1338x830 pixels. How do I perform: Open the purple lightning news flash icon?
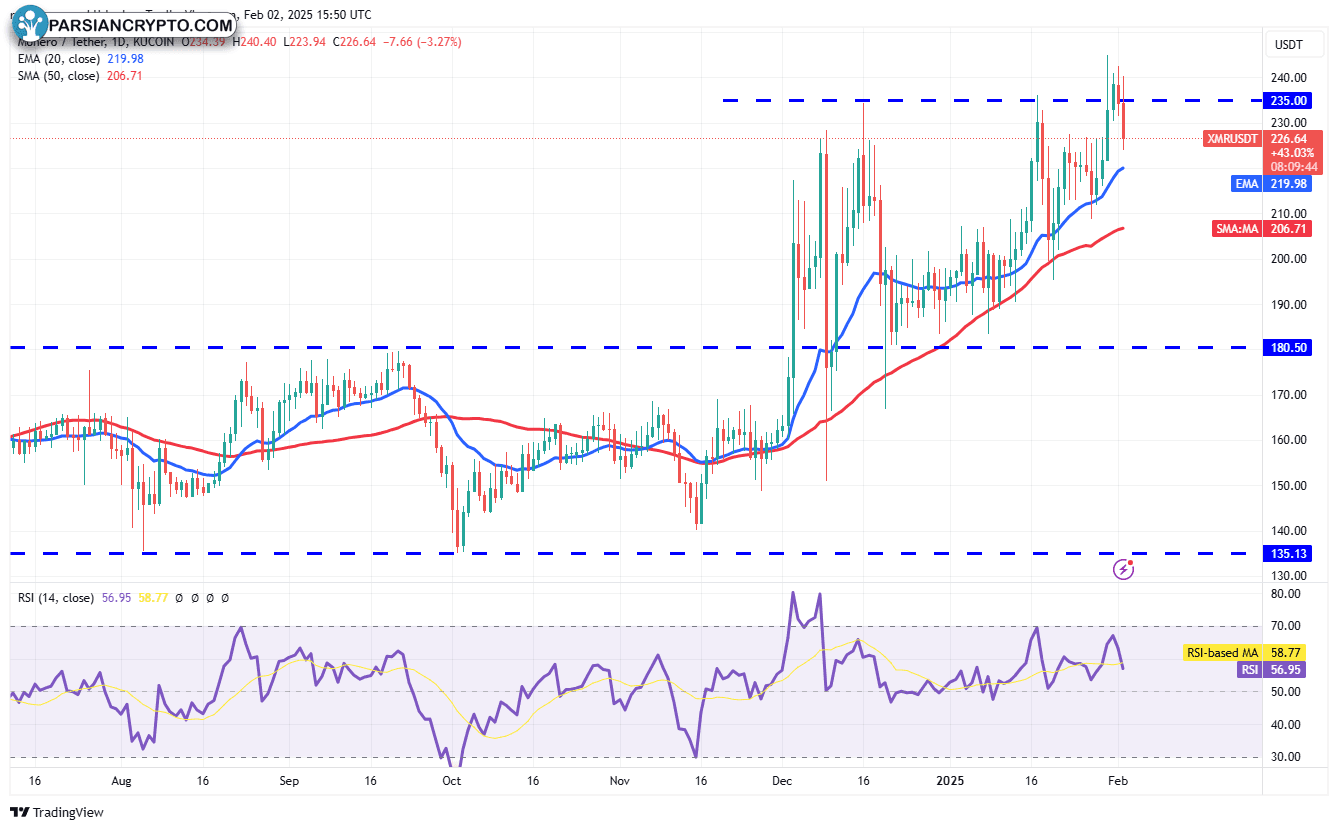coord(1124,569)
